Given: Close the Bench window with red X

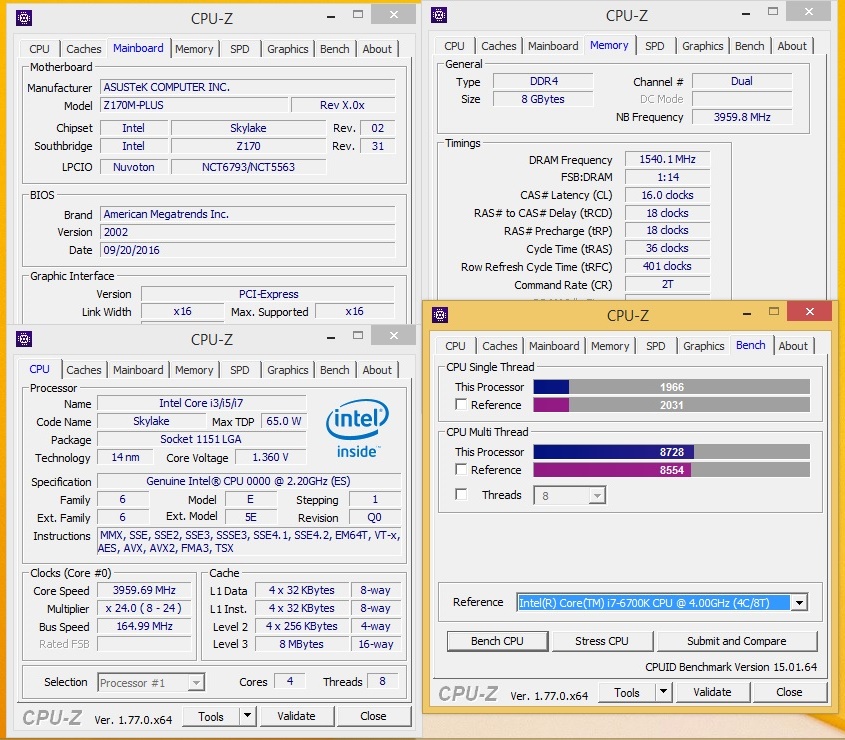Looking at the screenshot, I should [809, 312].
